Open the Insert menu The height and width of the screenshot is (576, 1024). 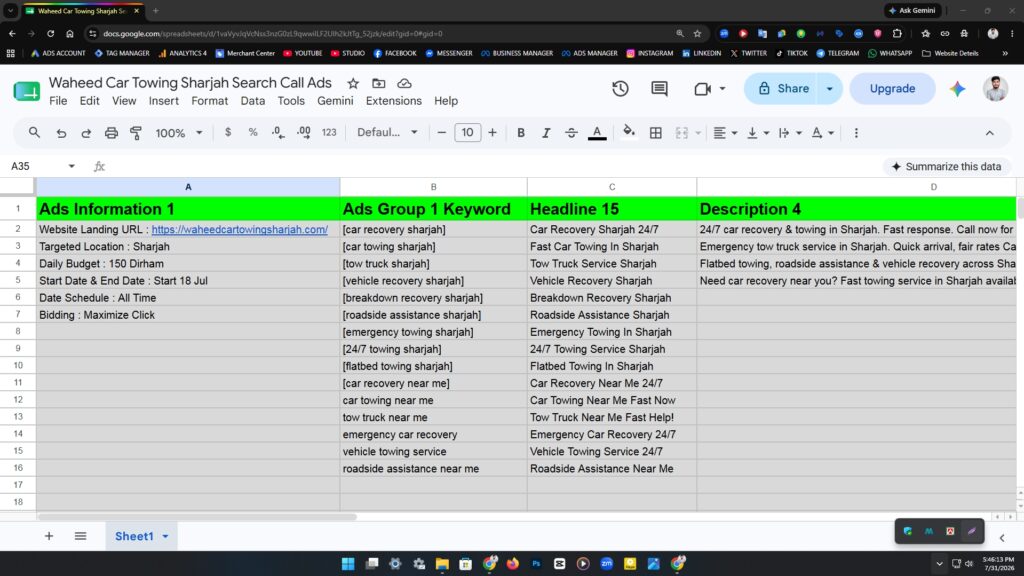pos(163,101)
